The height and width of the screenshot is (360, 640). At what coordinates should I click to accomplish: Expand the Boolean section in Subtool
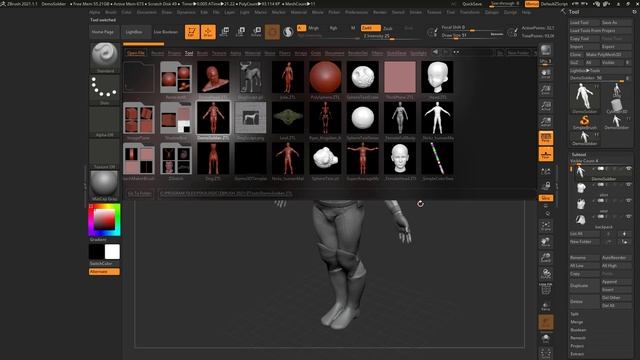point(578,330)
